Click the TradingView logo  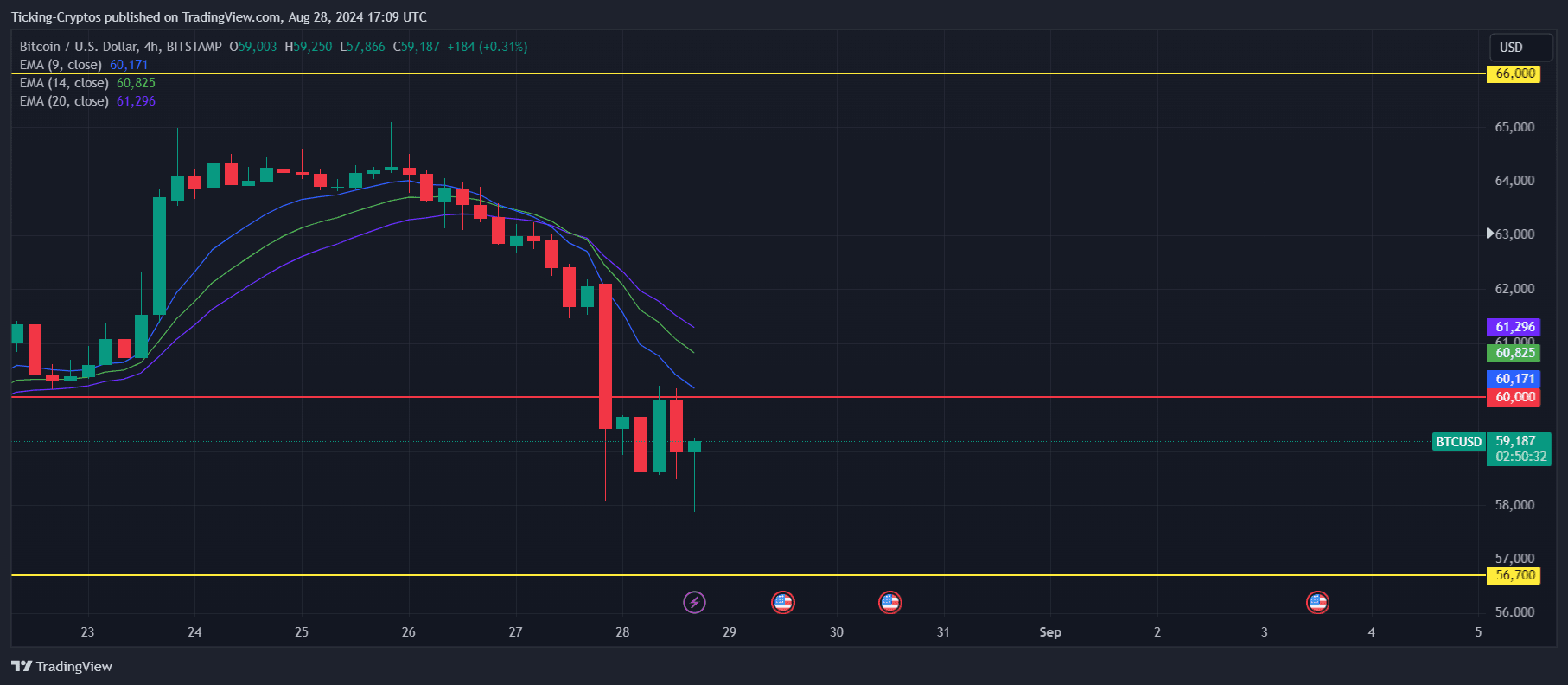coord(61,666)
